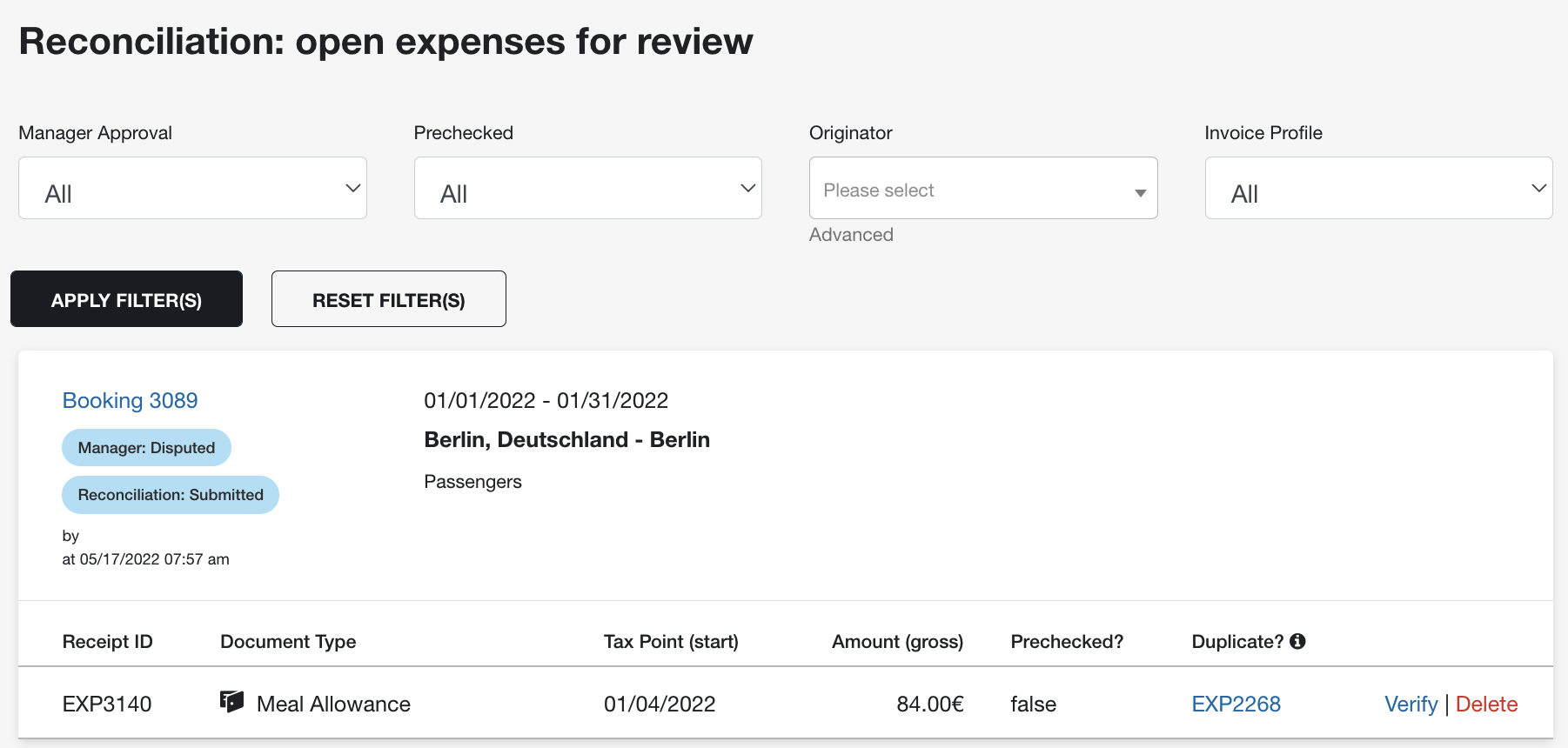Open the Prechecked filter dropdown

(587, 188)
